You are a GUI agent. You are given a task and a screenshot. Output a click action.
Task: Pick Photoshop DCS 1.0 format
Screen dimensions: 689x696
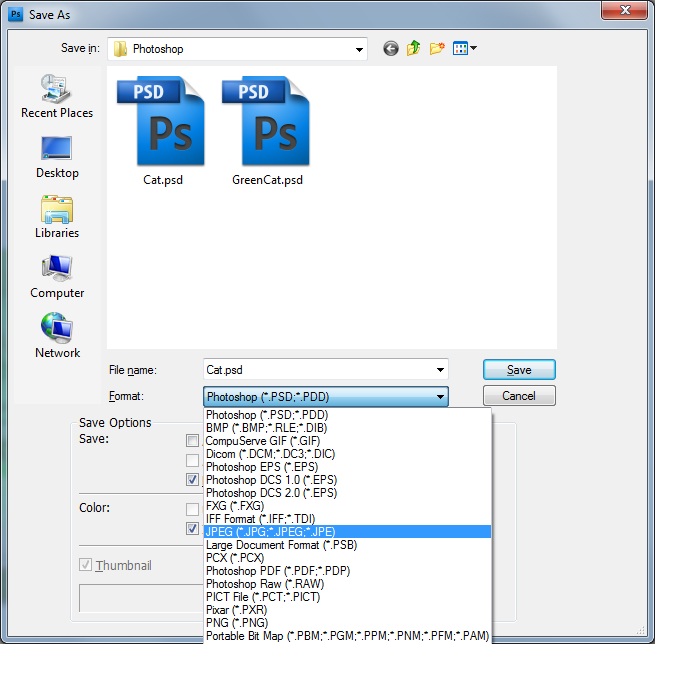tap(347, 480)
